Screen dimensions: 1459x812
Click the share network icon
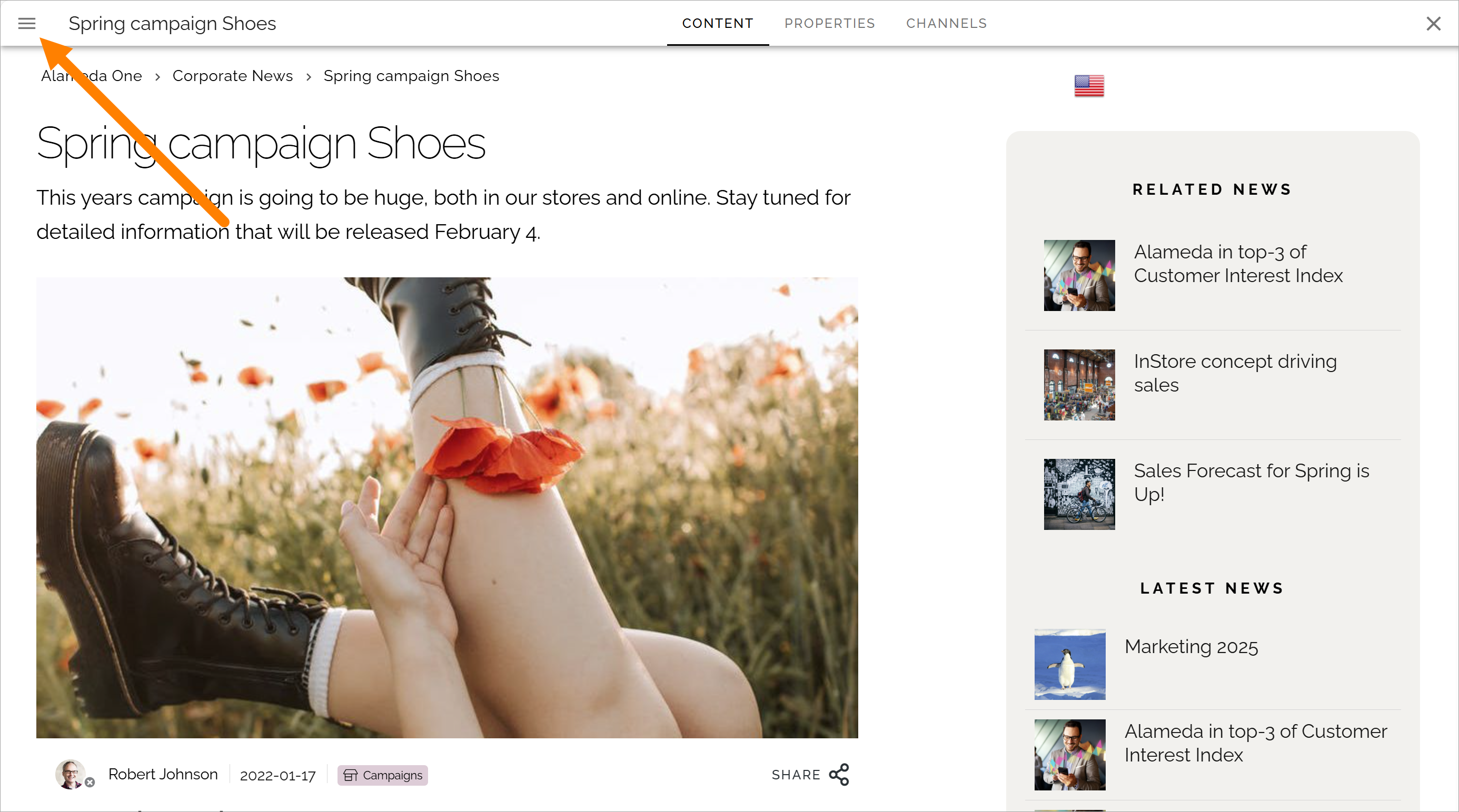[x=839, y=775]
